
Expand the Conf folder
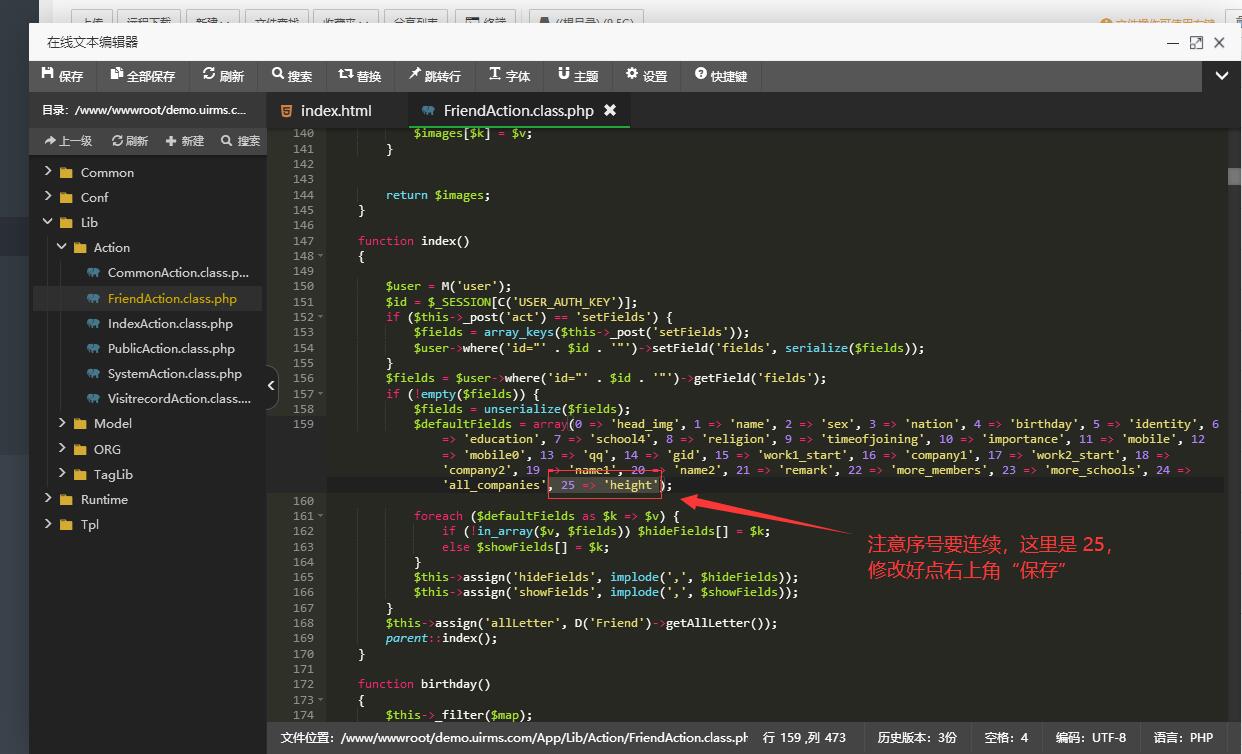pos(48,197)
